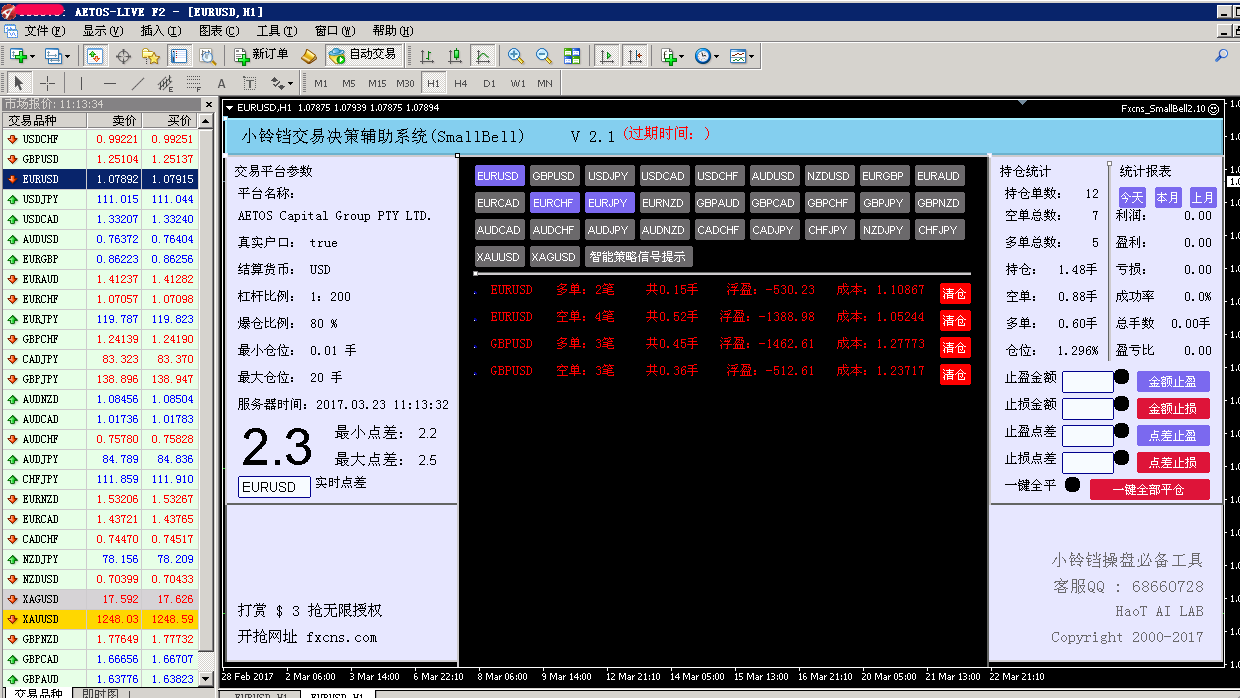Toggle the black dot beside 止损点差
This screenshot has width=1240, height=698.
point(1122,458)
